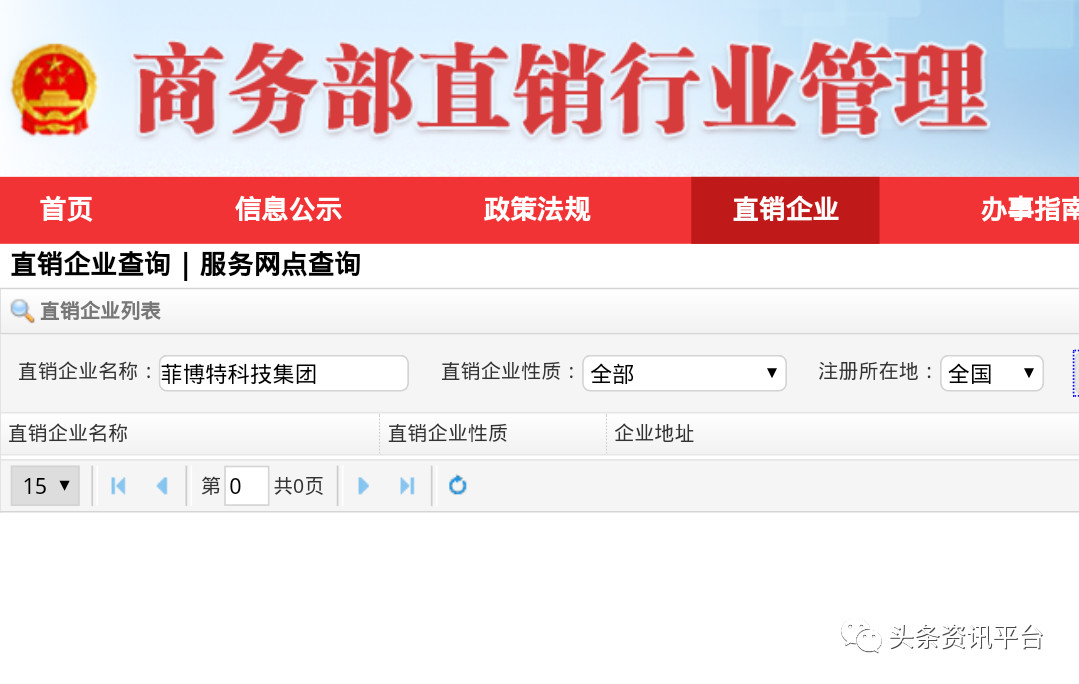Focus the 直销企业名称 search input field
Screen dimensions: 1079x684
(283, 373)
